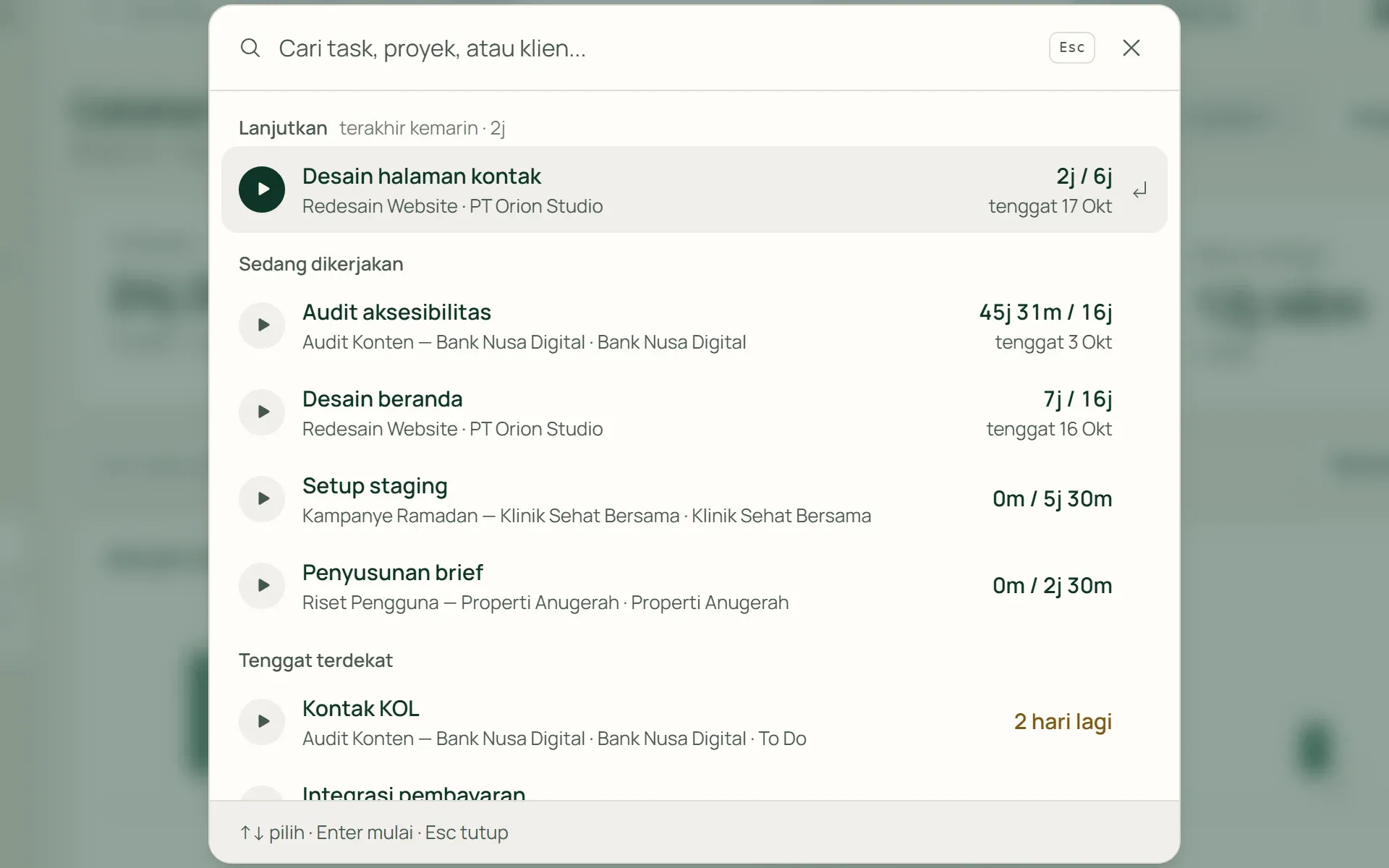Click Kontak KOL subtitle ending 'To Do'
The width and height of the screenshot is (1389, 868).
[x=554, y=739]
